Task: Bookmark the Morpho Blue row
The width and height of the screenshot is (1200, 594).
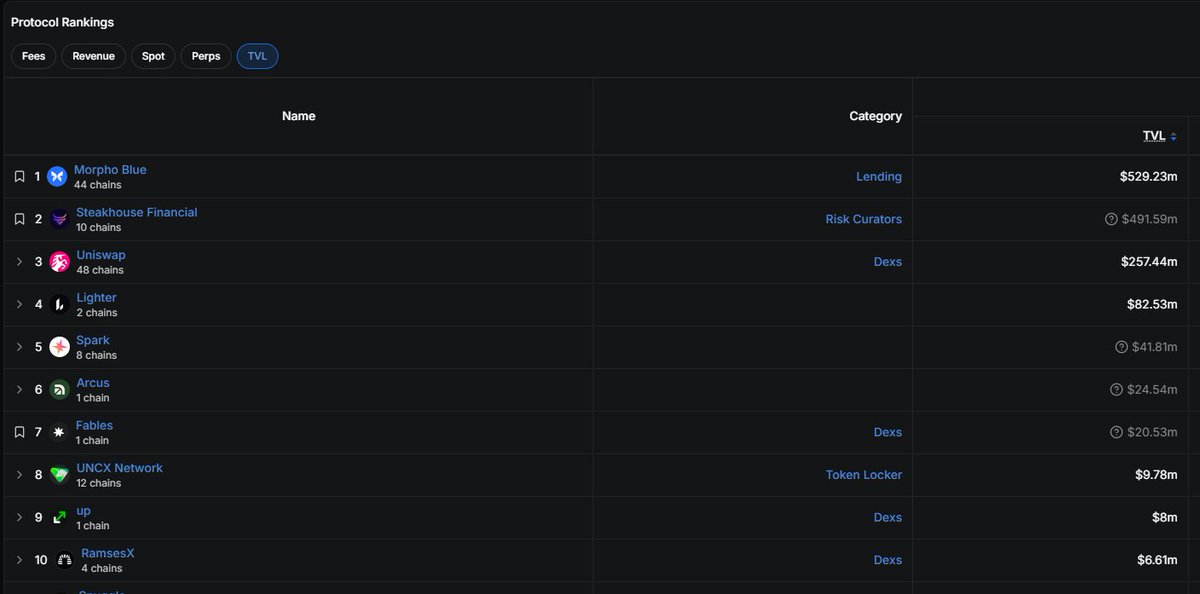Action: point(19,176)
